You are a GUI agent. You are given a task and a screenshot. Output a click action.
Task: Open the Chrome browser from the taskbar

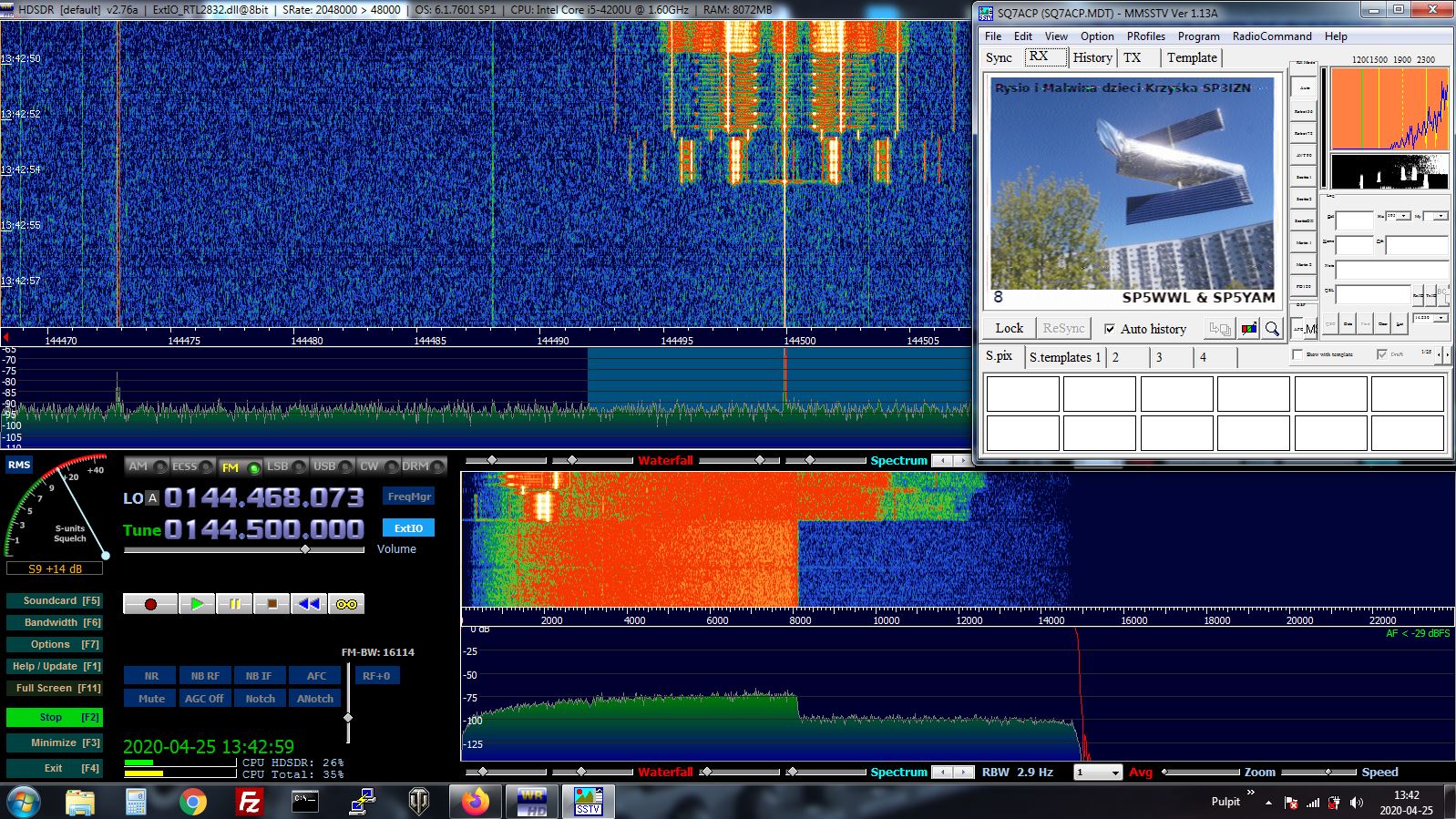192,802
